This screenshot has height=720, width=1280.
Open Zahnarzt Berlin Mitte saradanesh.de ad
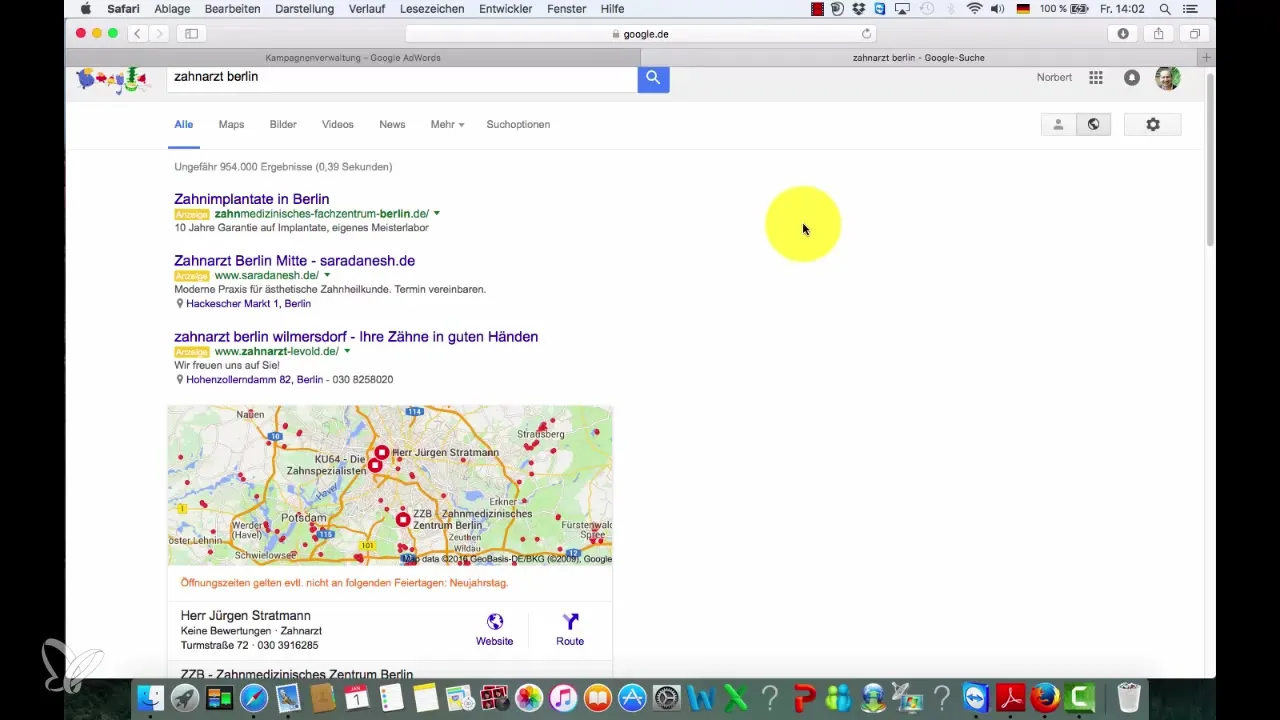pos(294,260)
